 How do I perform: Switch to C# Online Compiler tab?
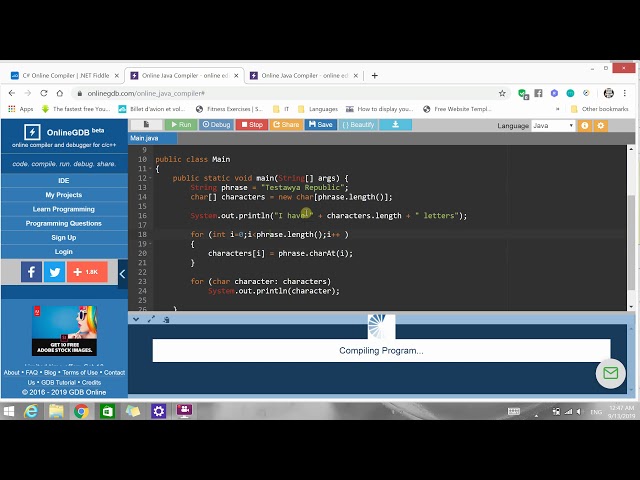tap(65, 76)
